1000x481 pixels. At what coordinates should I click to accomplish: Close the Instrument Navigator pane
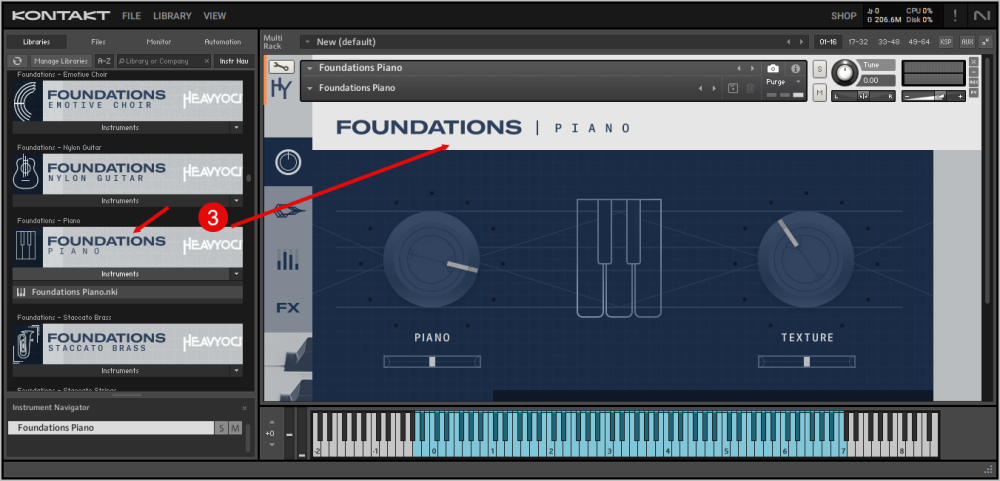(x=244, y=408)
